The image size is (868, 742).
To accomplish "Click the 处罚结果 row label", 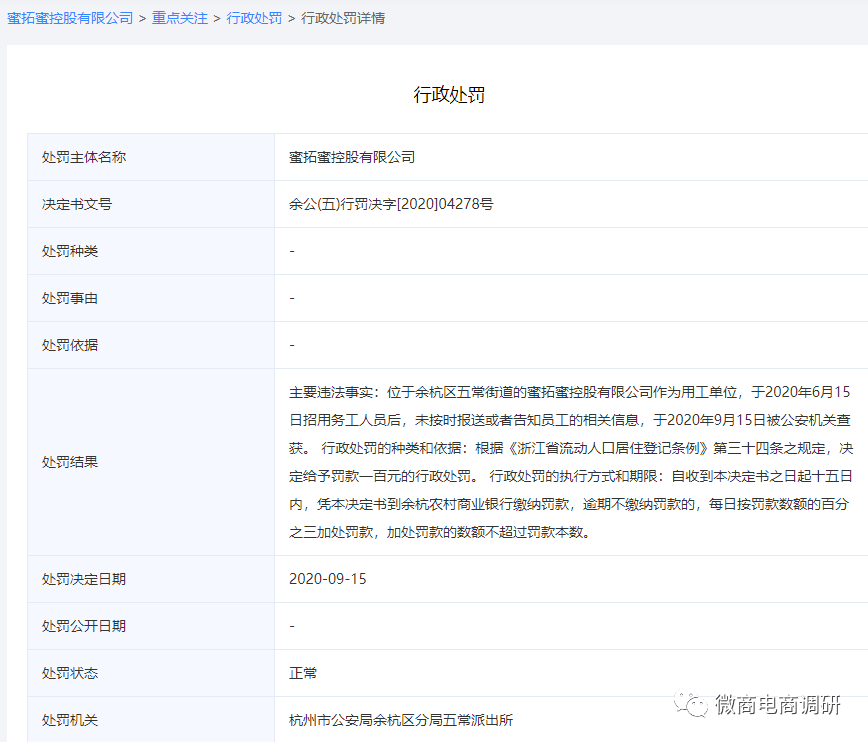I will (70, 462).
